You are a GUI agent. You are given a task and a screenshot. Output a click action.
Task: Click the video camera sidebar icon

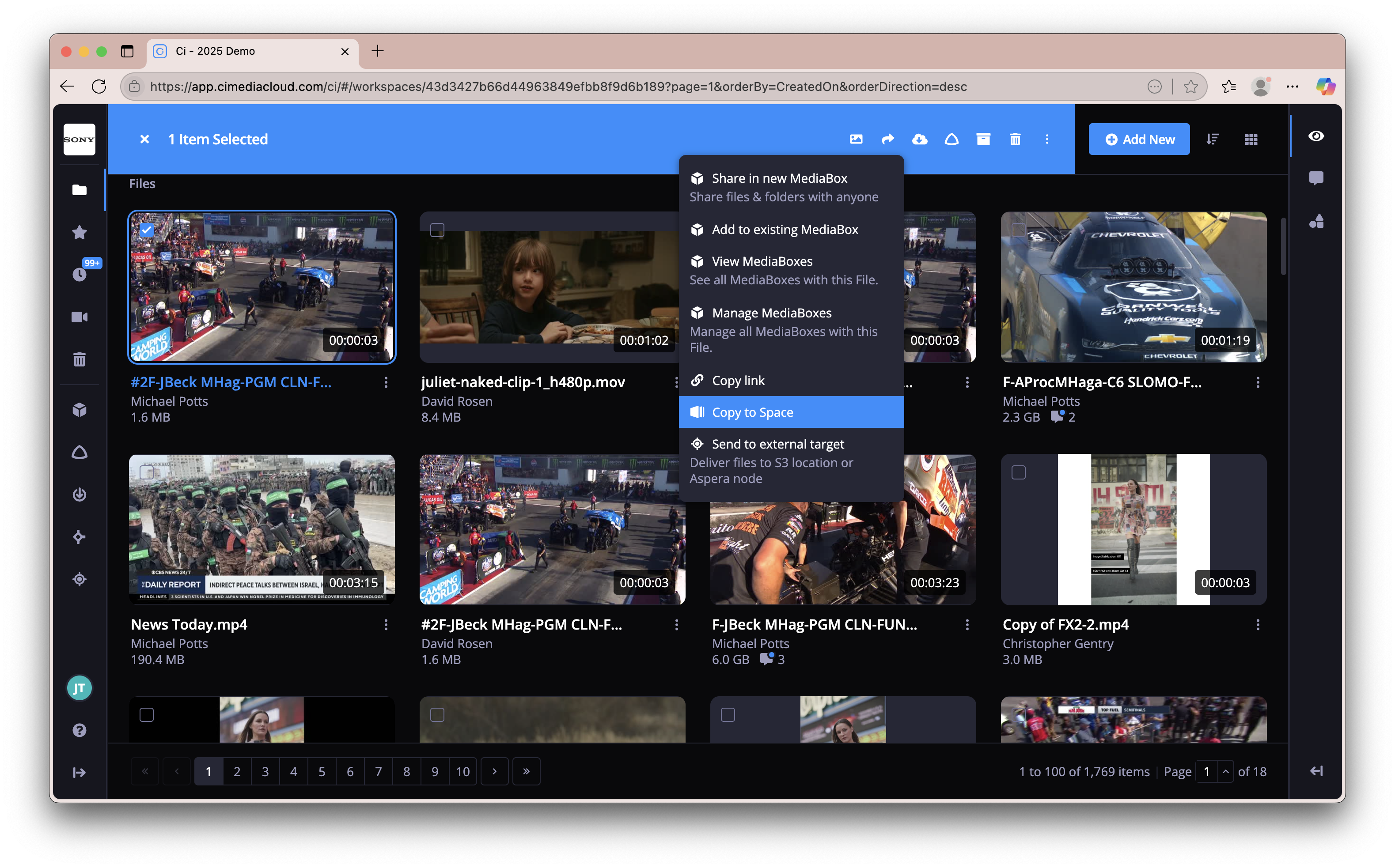[79, 317]
